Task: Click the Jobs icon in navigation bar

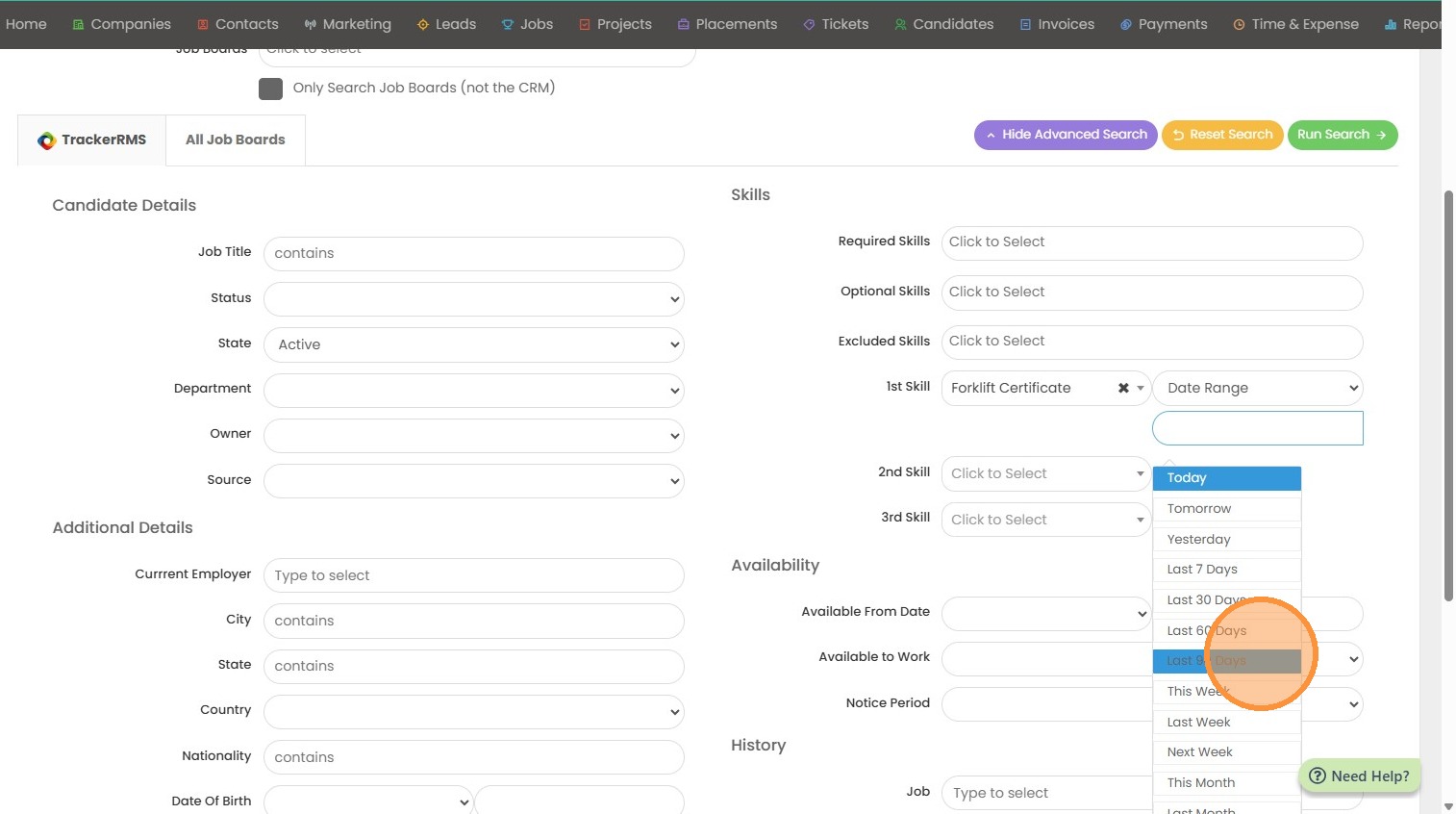Action: tap(508, 25)
